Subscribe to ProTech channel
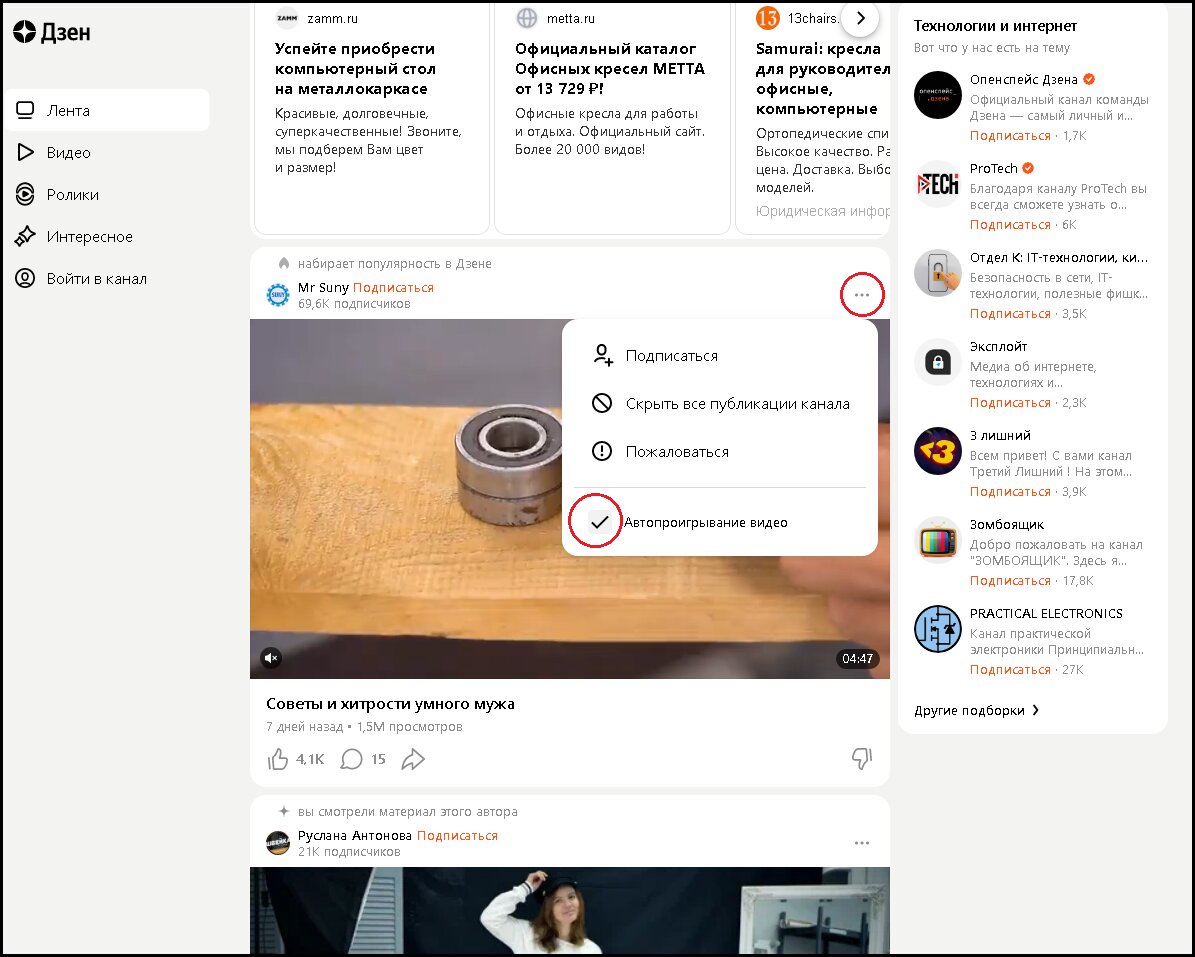Viewport: 1195px width, 957px height. coord(1010,225)
